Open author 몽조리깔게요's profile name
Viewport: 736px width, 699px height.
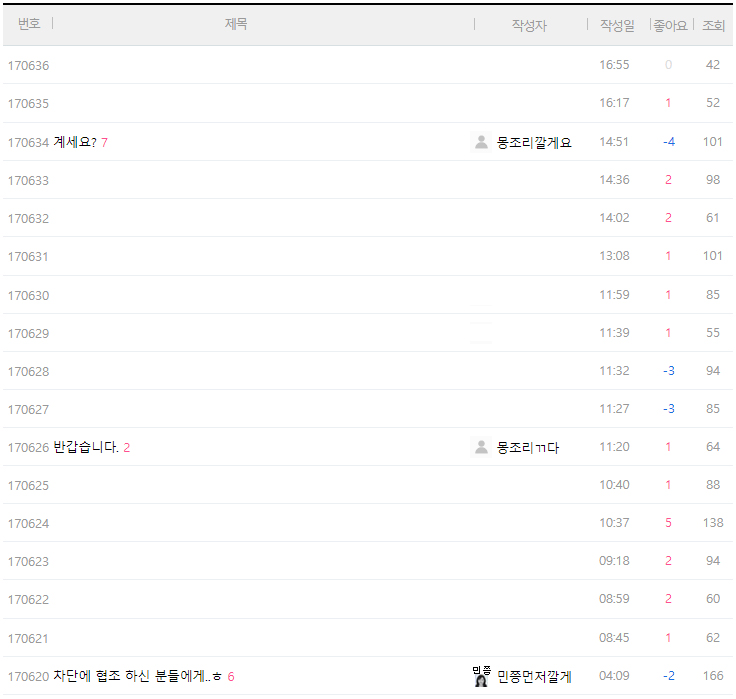(534, 142)
